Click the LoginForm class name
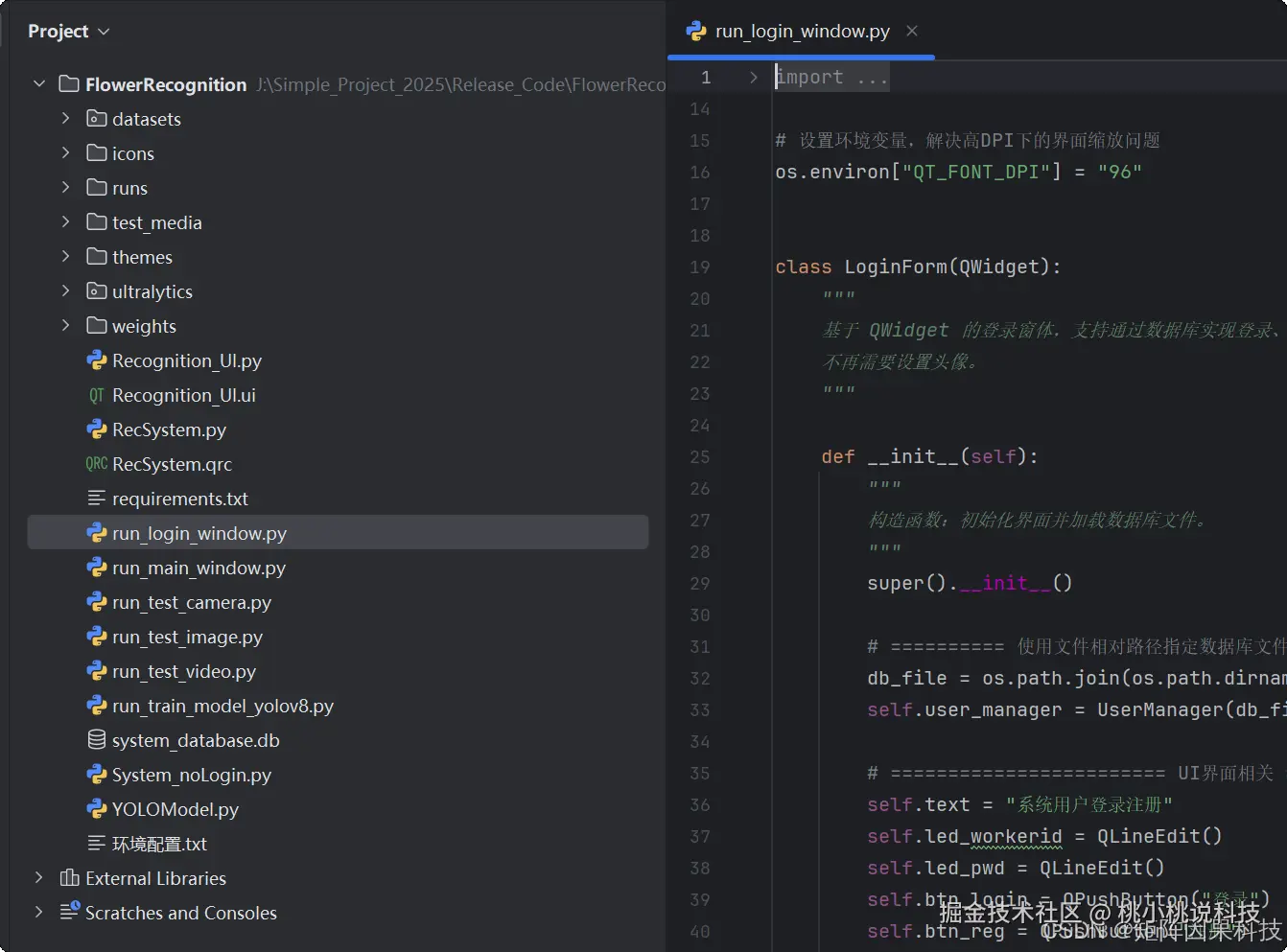Image resolution: width=1287 pixels, height=952 pixels. [x=896, y=267]
